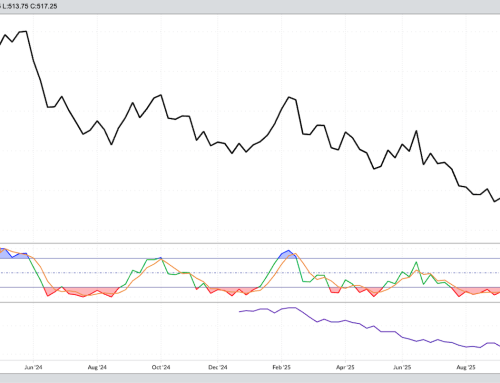Click the Oct '24 date axis label

[x=161, y=367]
